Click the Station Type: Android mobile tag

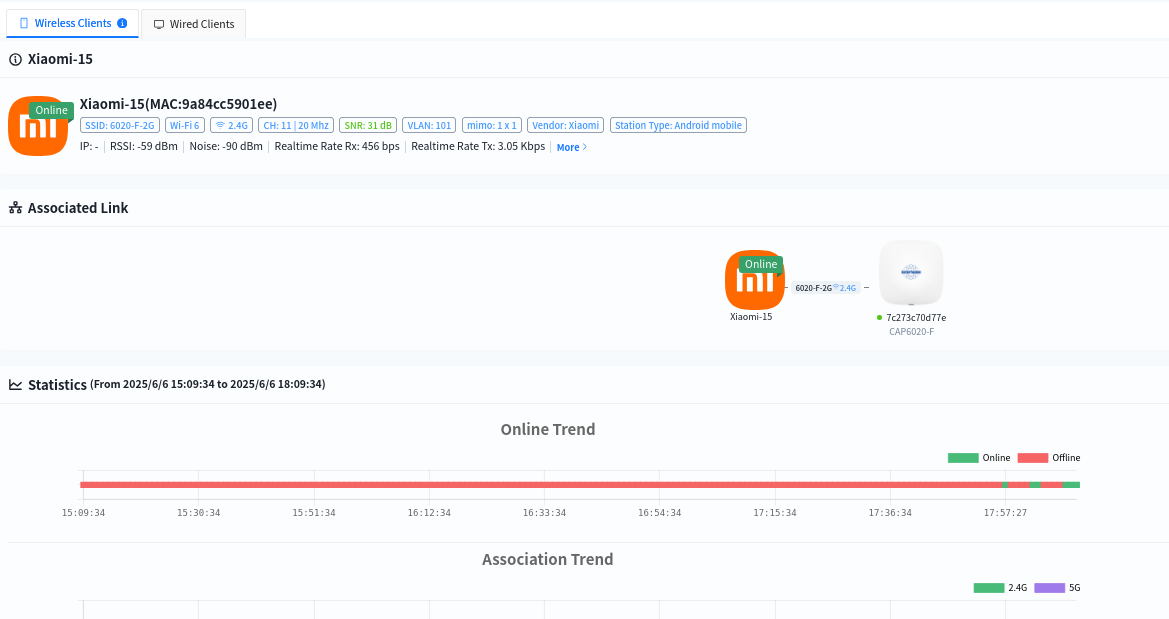pyautogui.click(x=678, y=126)
